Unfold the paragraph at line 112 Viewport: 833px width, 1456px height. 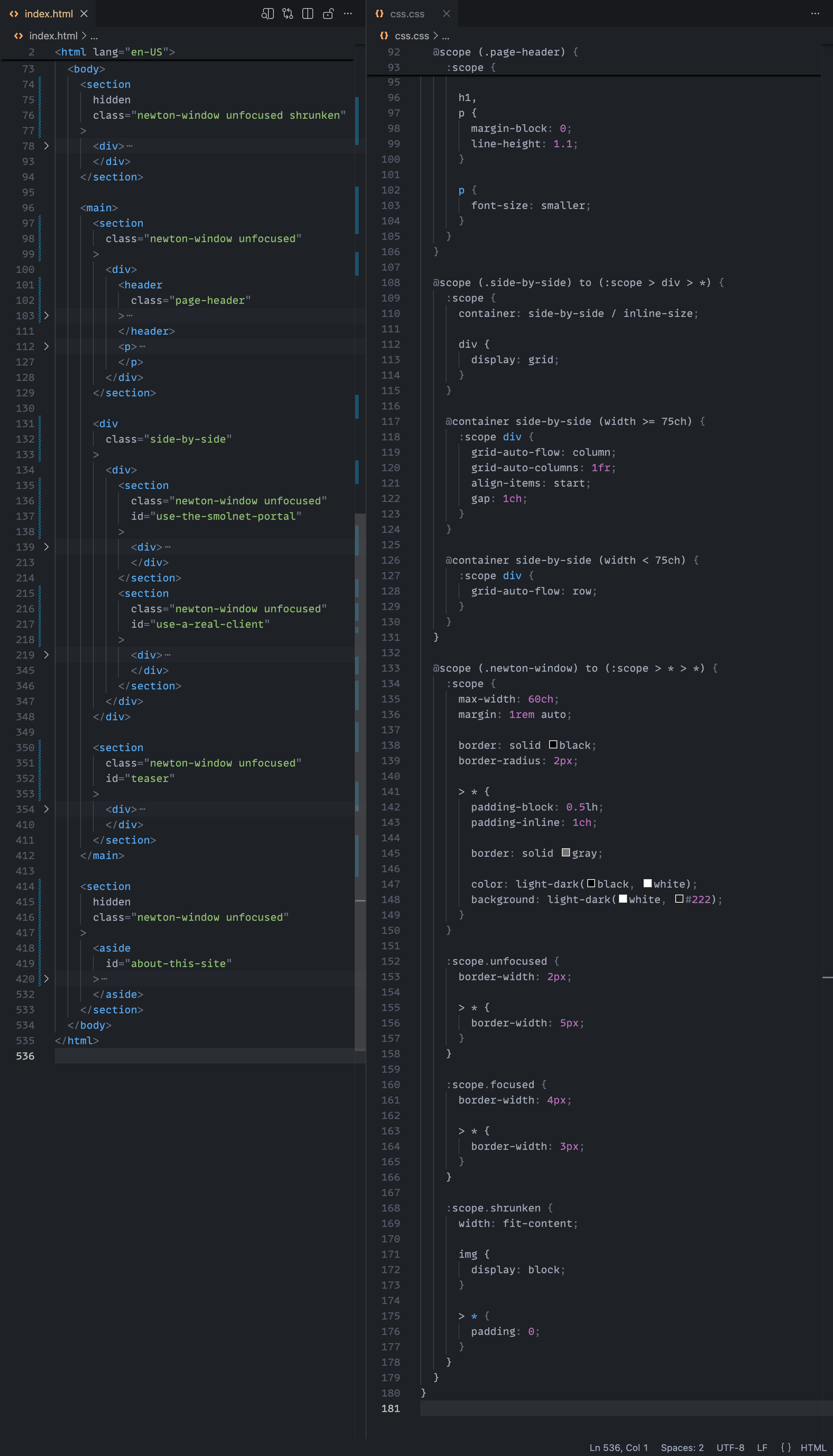(46, 347)
